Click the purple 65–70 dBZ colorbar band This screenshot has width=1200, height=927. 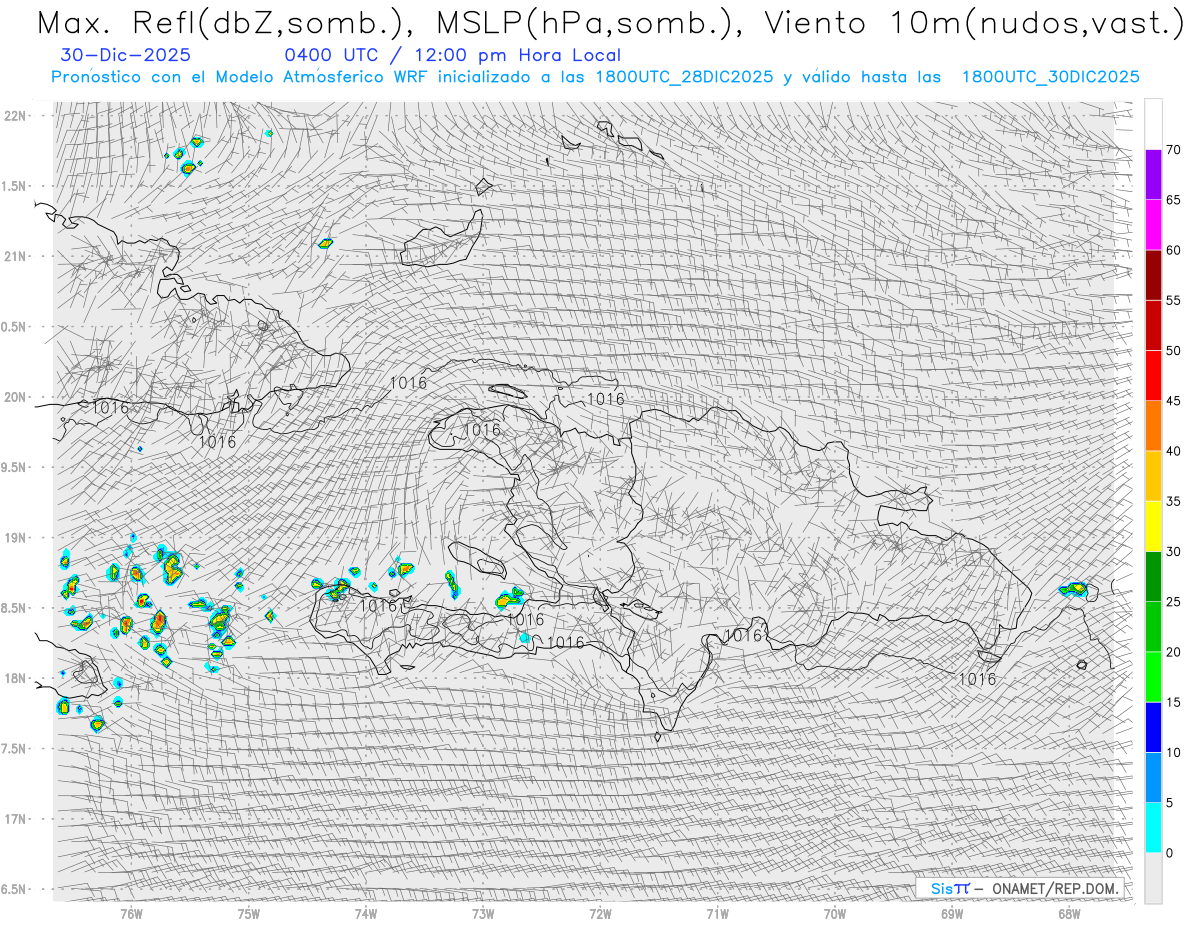point(1153,174)
